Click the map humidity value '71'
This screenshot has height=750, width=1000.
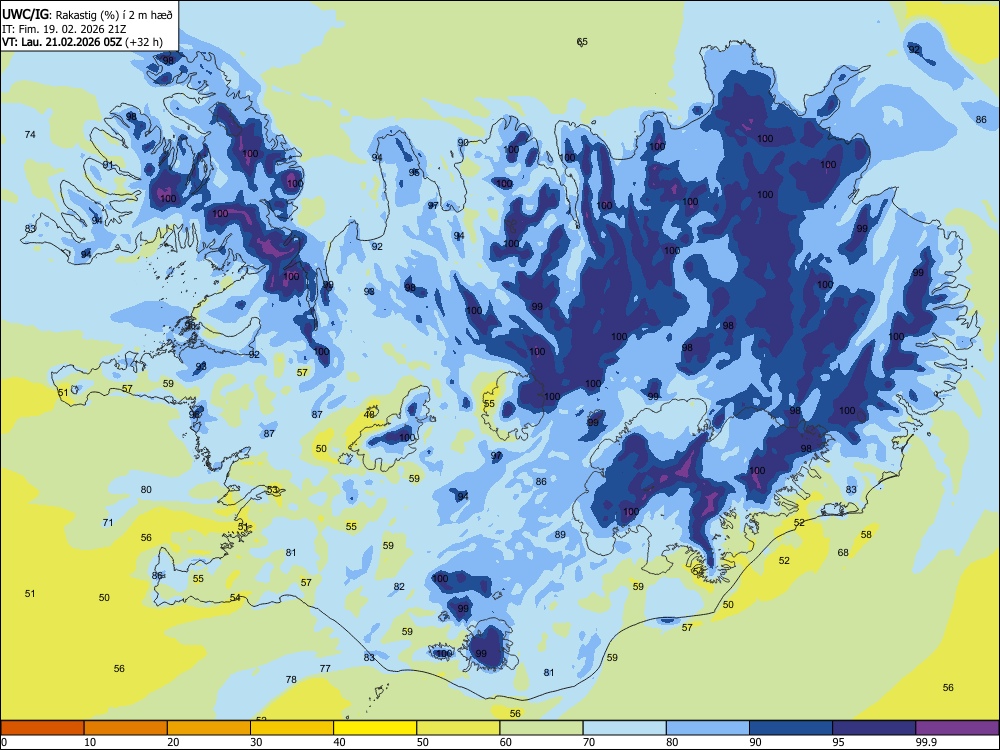[x=108, y=523]
